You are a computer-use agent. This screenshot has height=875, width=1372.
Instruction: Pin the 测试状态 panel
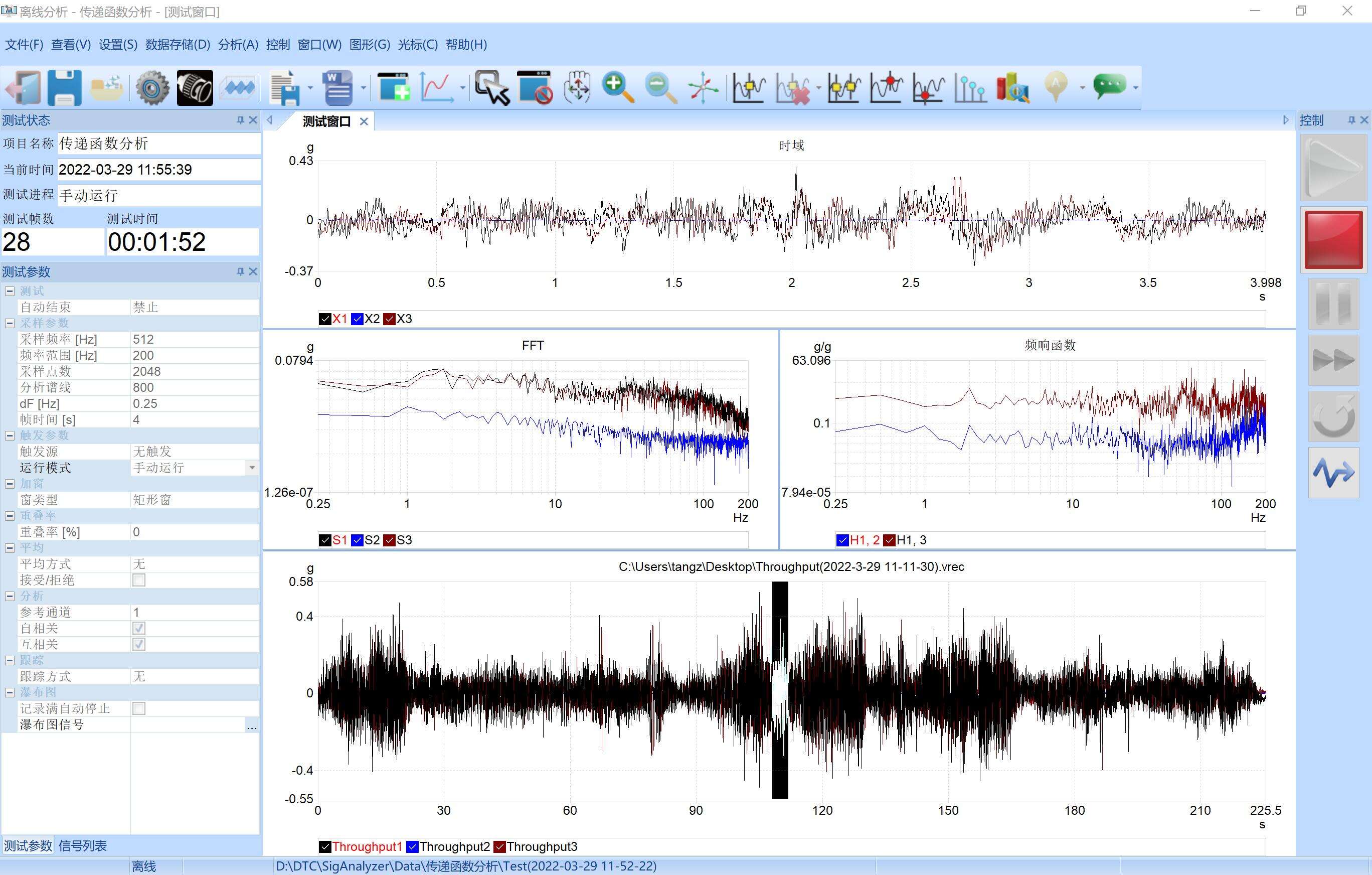pos(240,120)
